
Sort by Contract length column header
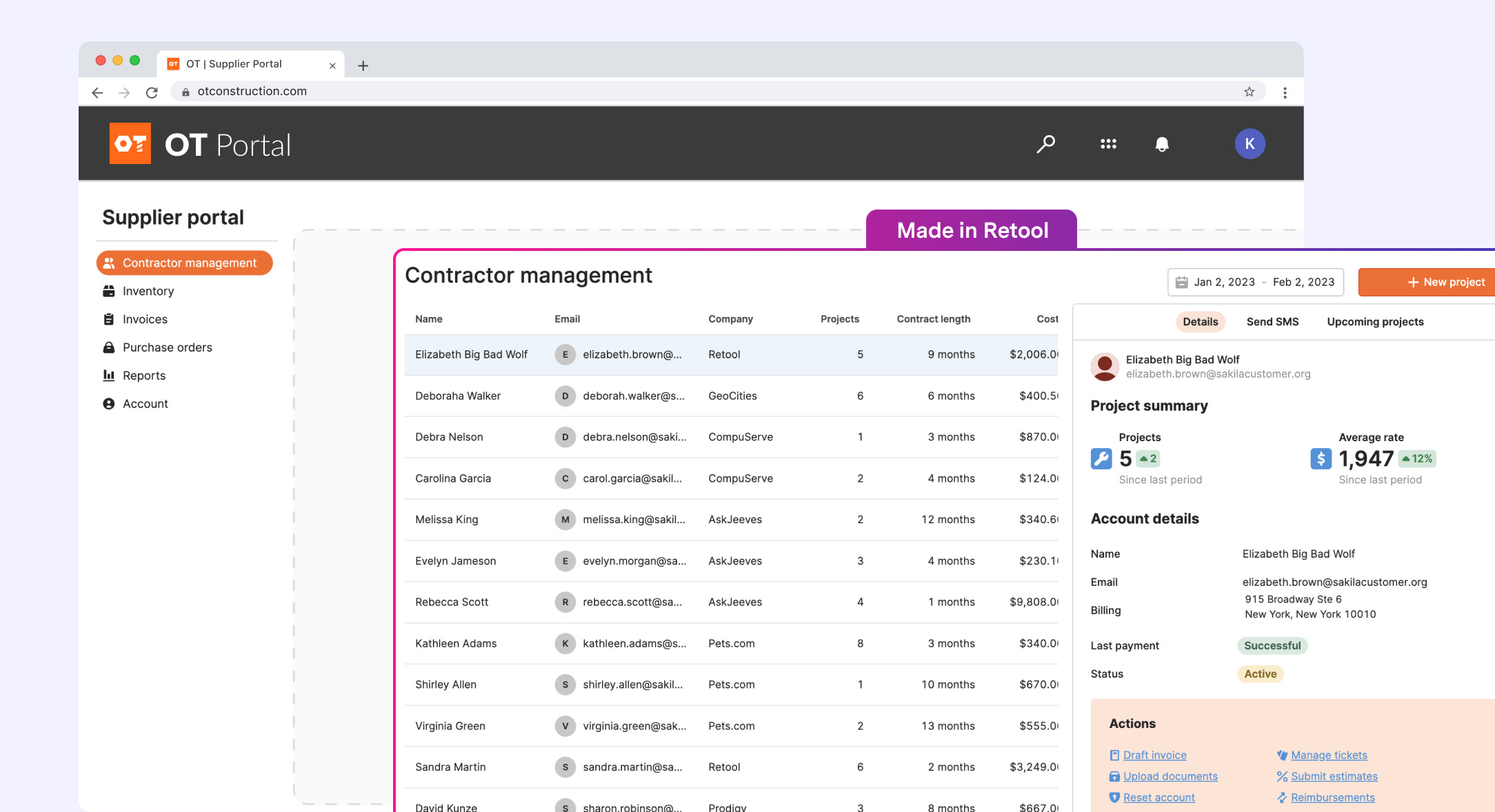[x=934, y=319]
